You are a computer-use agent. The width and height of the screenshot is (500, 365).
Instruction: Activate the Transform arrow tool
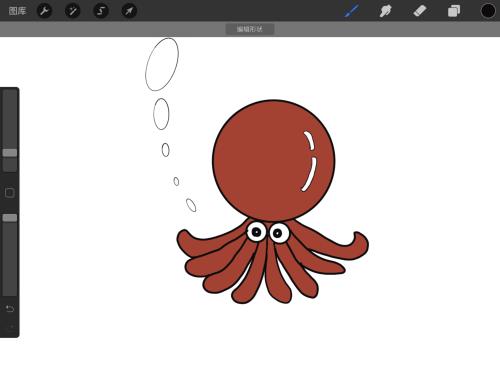pos(129,11)
